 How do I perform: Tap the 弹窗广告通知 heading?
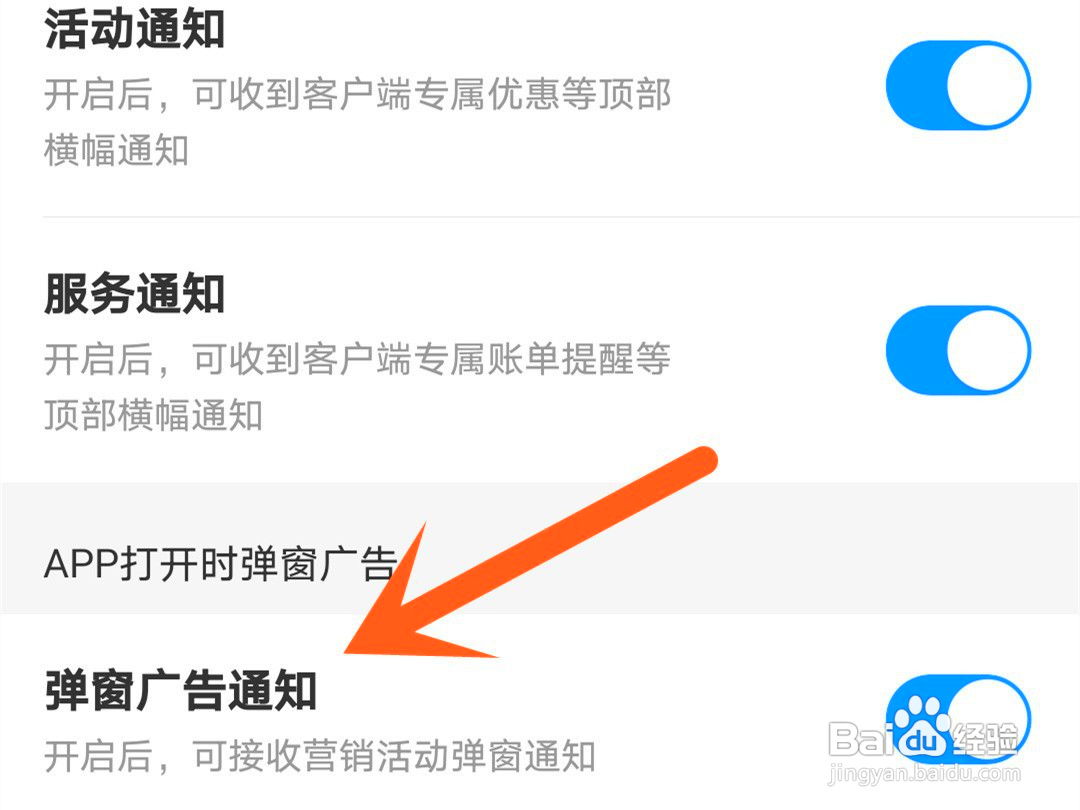click(180, 690)
